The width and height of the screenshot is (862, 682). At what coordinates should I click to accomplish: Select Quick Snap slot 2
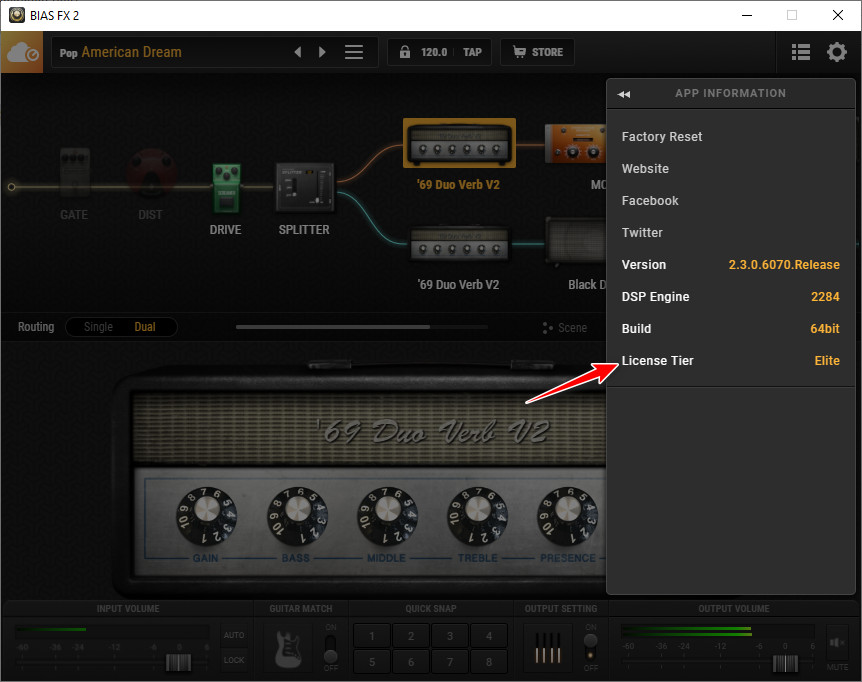tap(411, 636)
